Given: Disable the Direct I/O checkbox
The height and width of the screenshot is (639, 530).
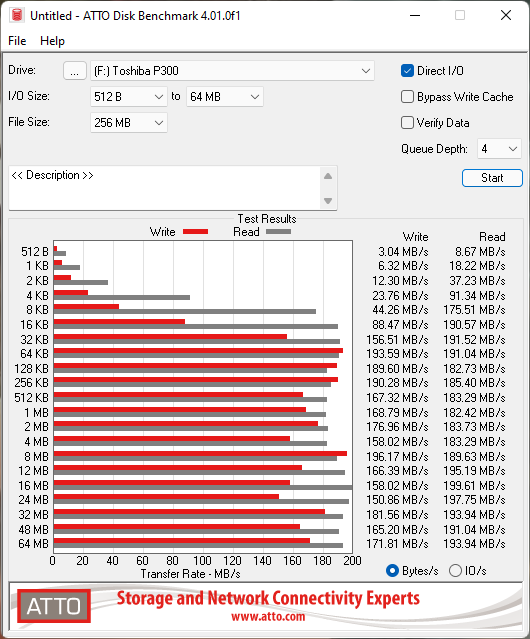Looking at the screenshot, I should point(407,71).
